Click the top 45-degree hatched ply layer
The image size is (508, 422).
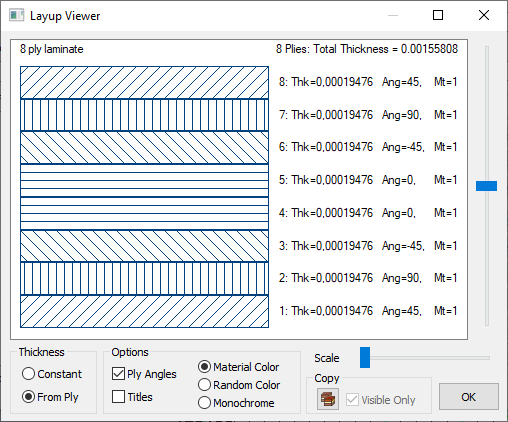pyautogui.click(x=144, y=82)
